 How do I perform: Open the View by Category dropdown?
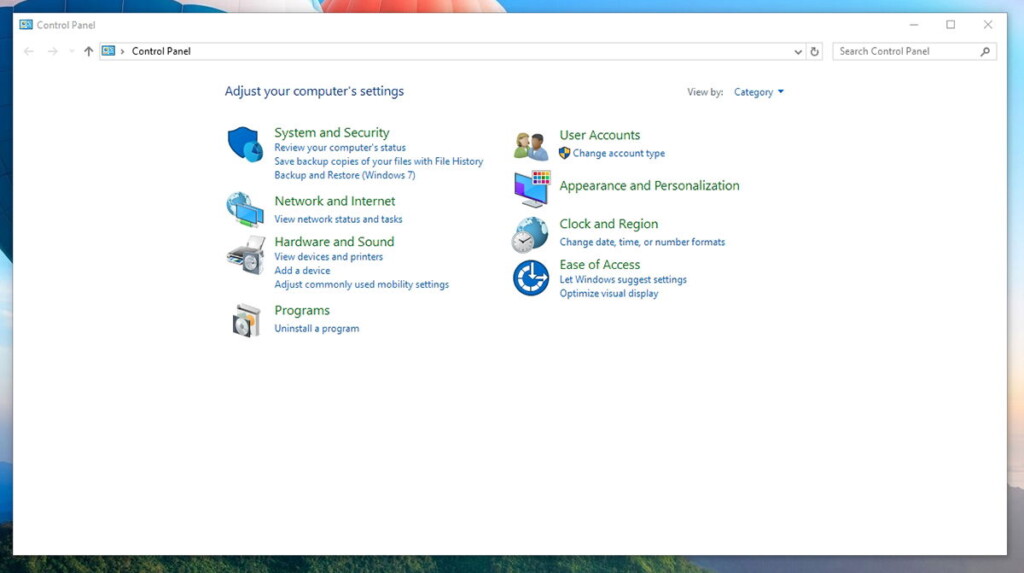point(758,92)
